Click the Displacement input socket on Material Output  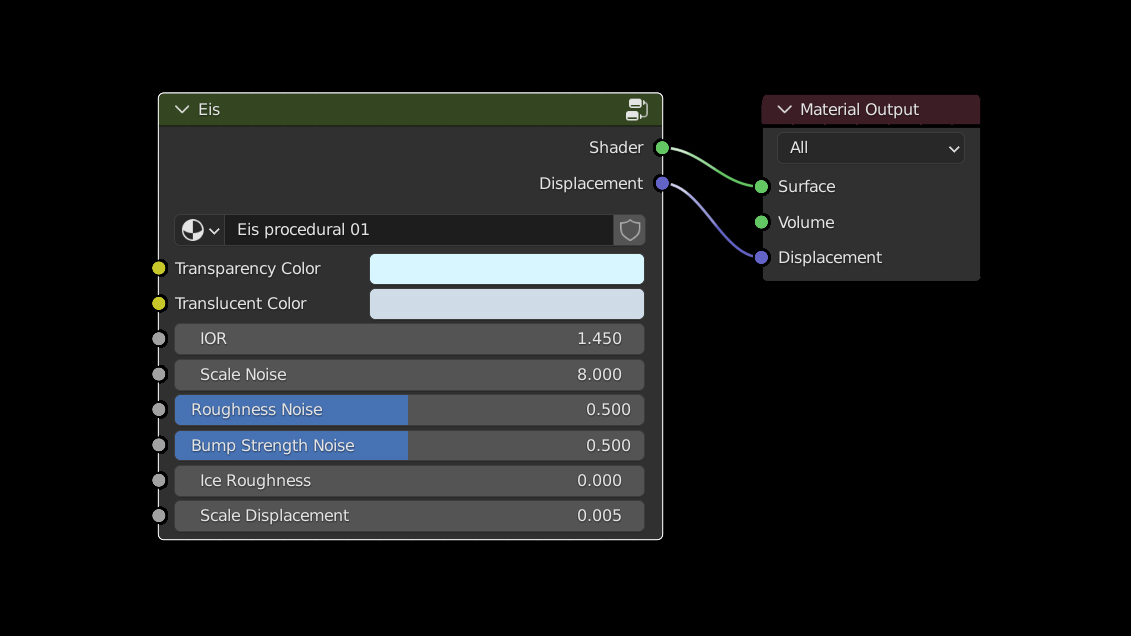click(x=762, y=258)
